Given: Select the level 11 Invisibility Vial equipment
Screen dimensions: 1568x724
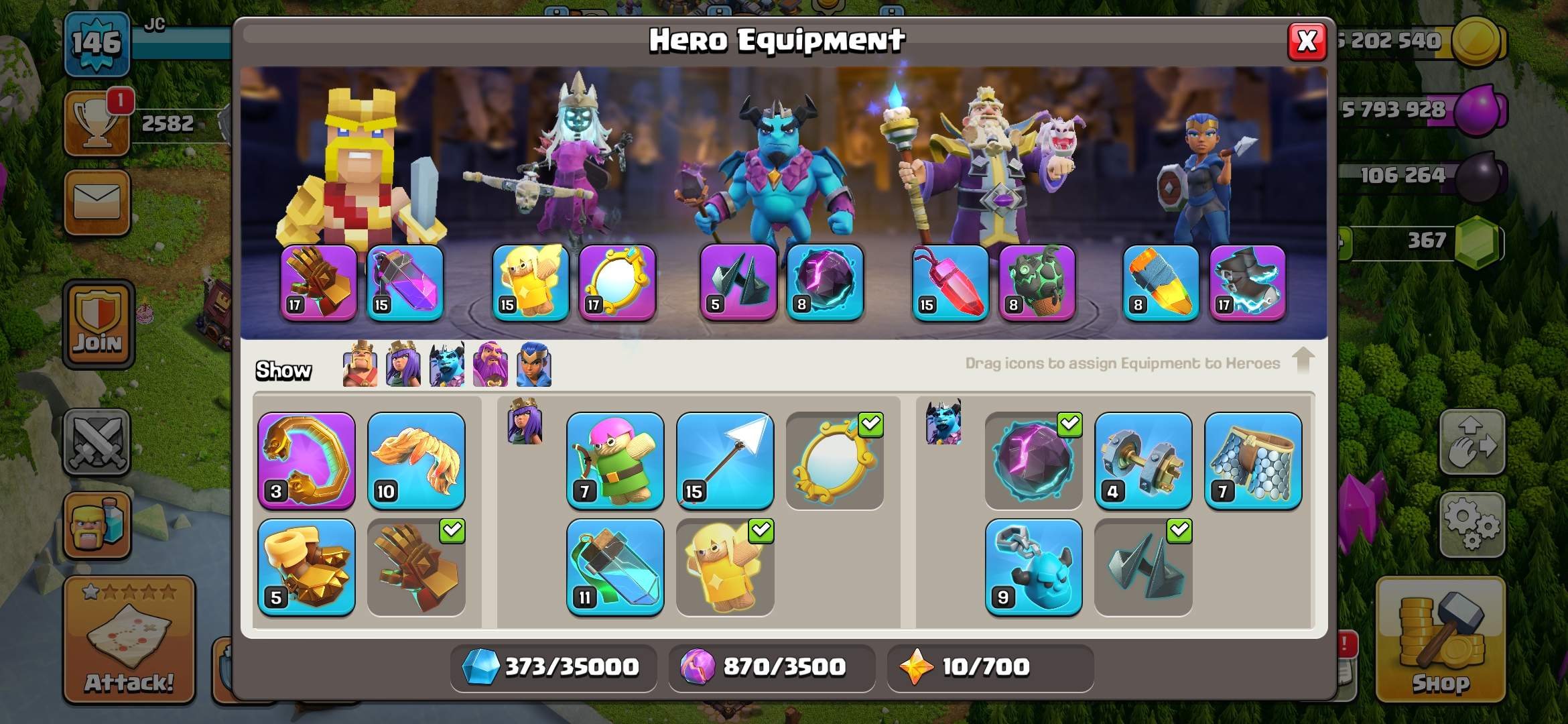Looking at the screenshot, I should click(615, 567).
